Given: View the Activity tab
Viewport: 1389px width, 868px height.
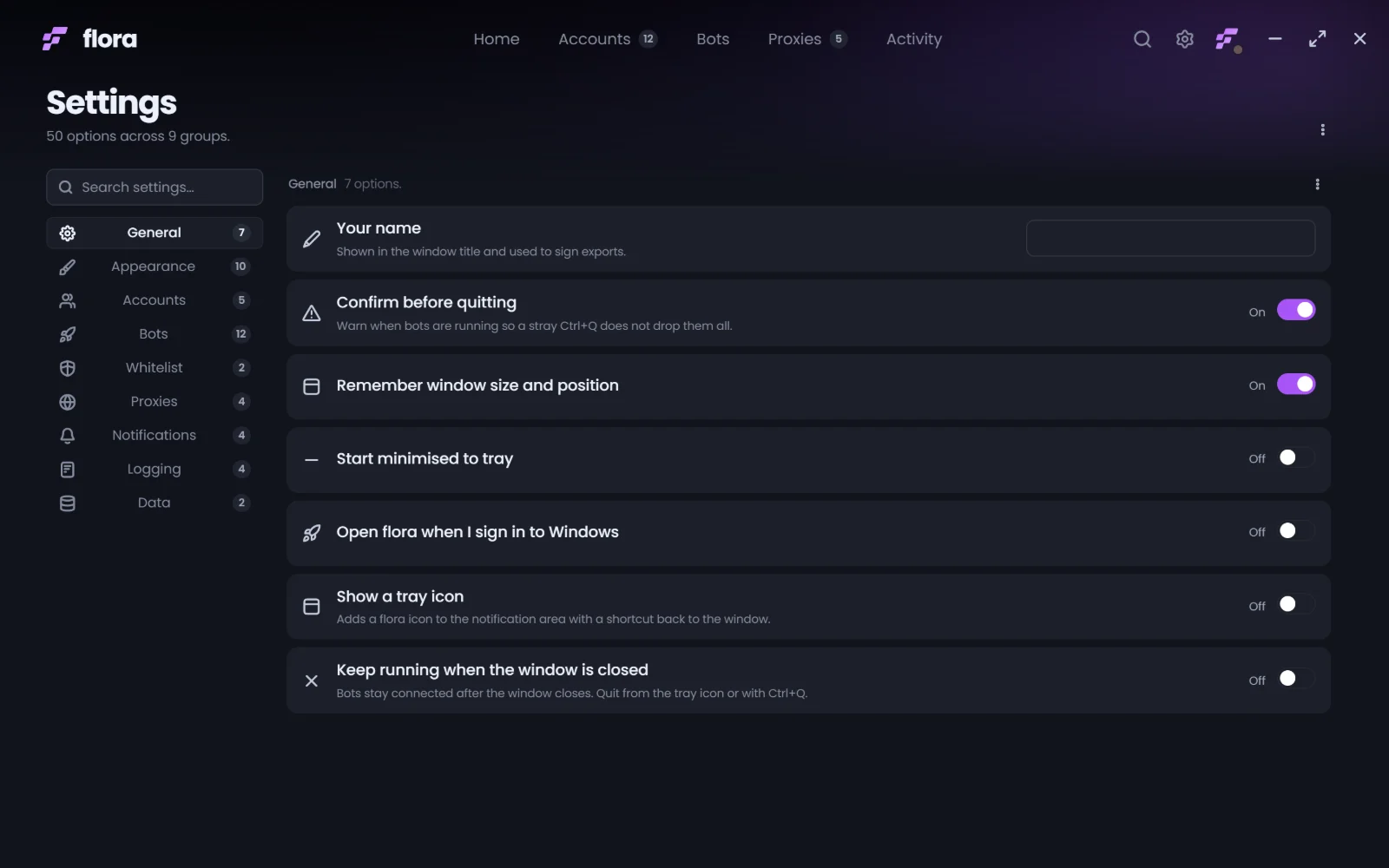Looking at the screenshot, I should [914, 39].
